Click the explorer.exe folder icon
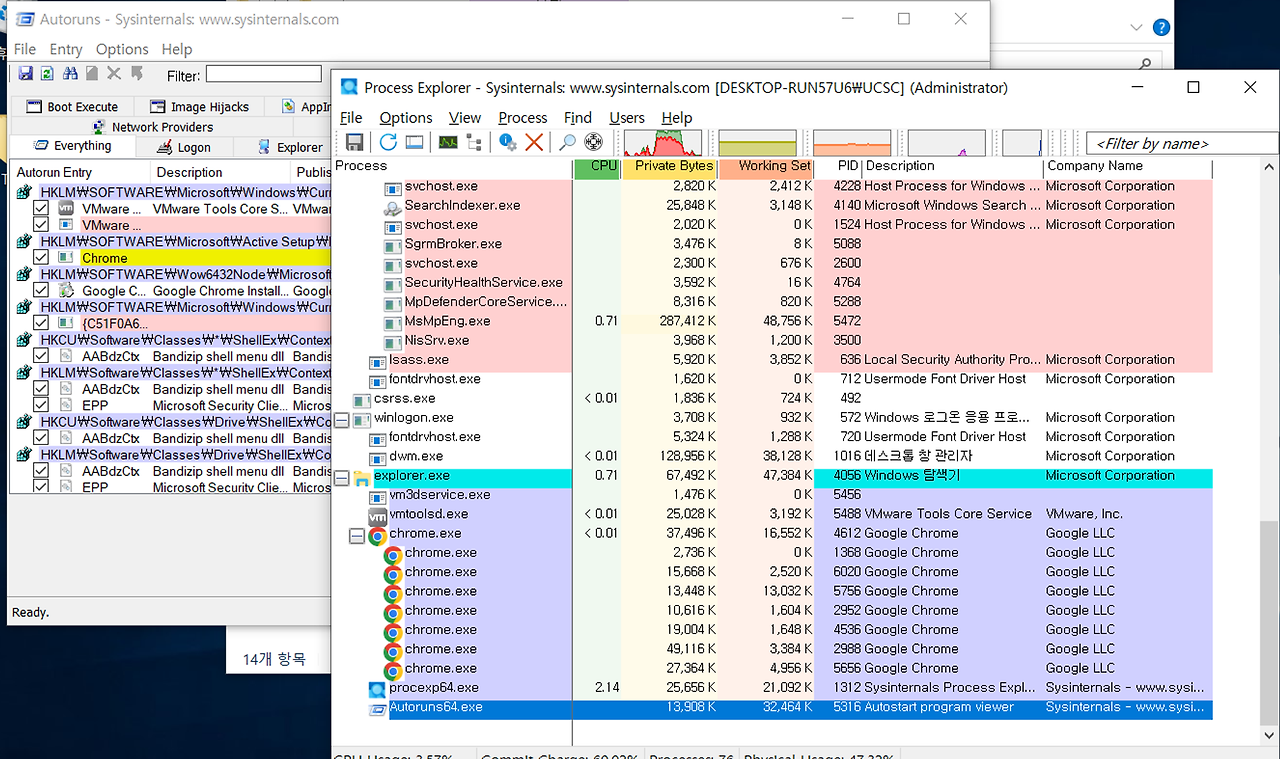 [362, 477]
